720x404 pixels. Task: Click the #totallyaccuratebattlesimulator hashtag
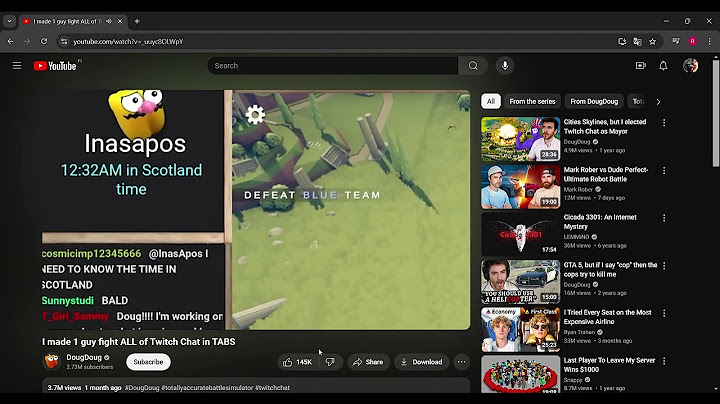[207, 388]
